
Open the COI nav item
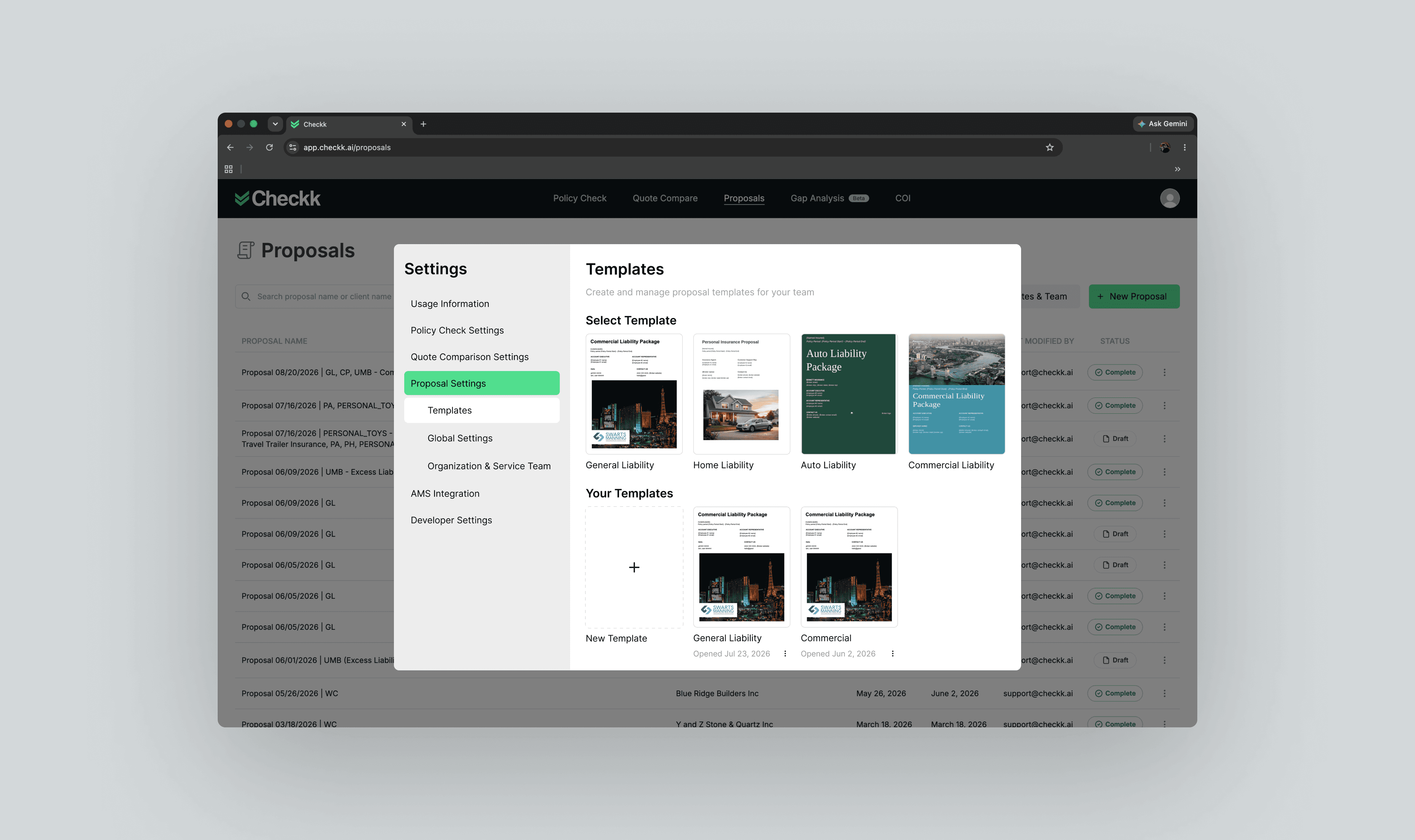coord(903,198)
